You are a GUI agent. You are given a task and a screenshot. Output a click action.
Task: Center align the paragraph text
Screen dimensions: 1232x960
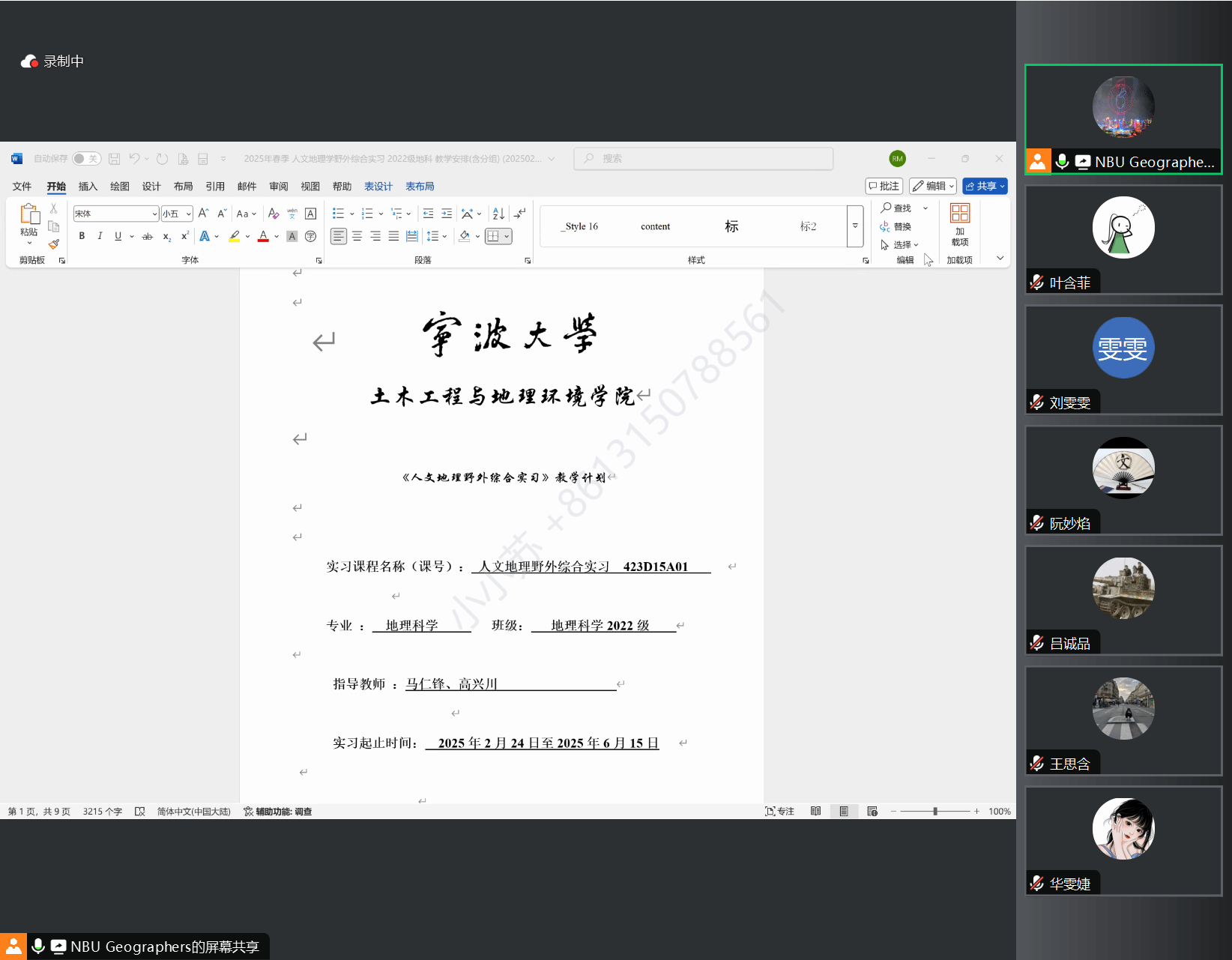(x=357, y=236)
